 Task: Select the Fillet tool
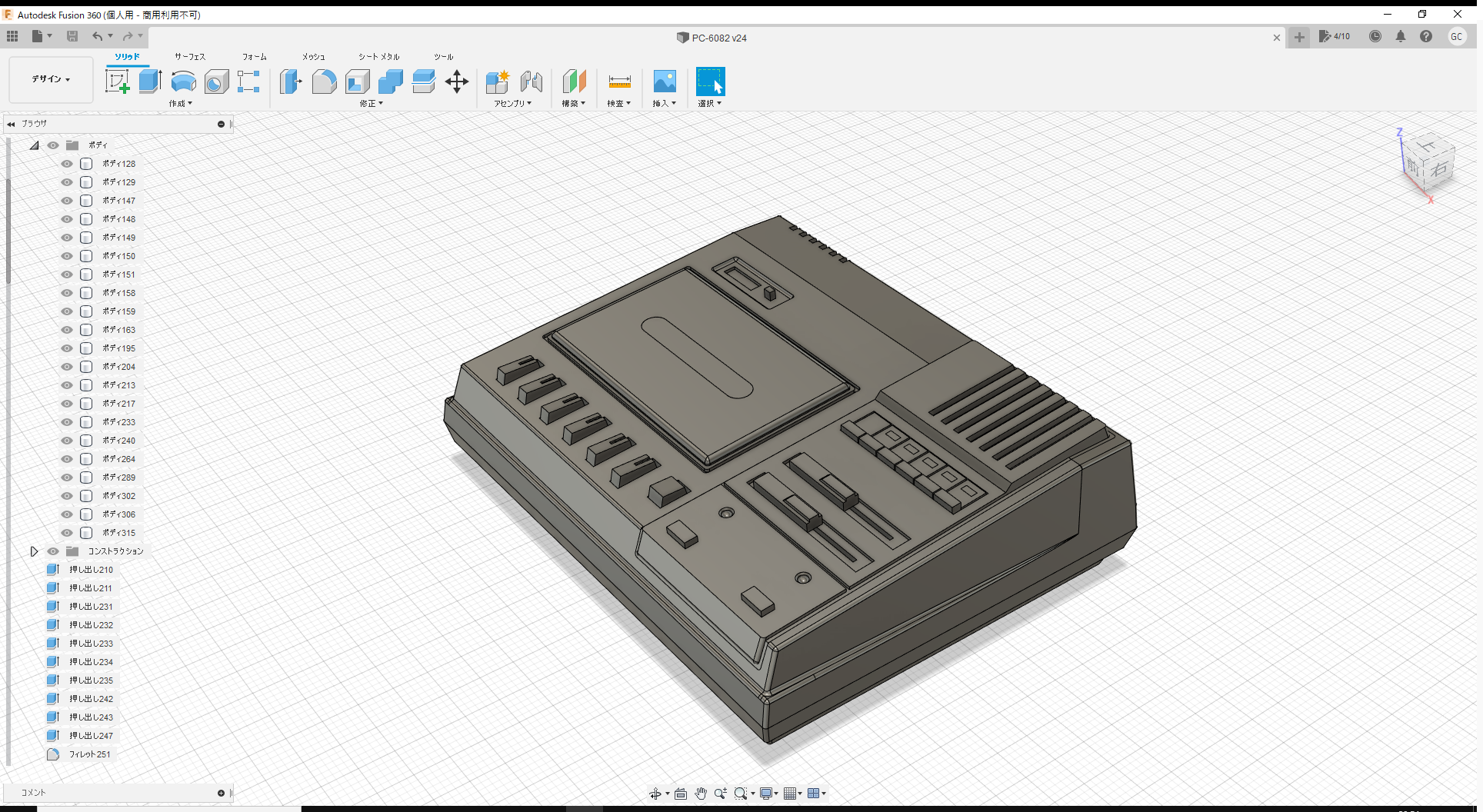[324, 81]
